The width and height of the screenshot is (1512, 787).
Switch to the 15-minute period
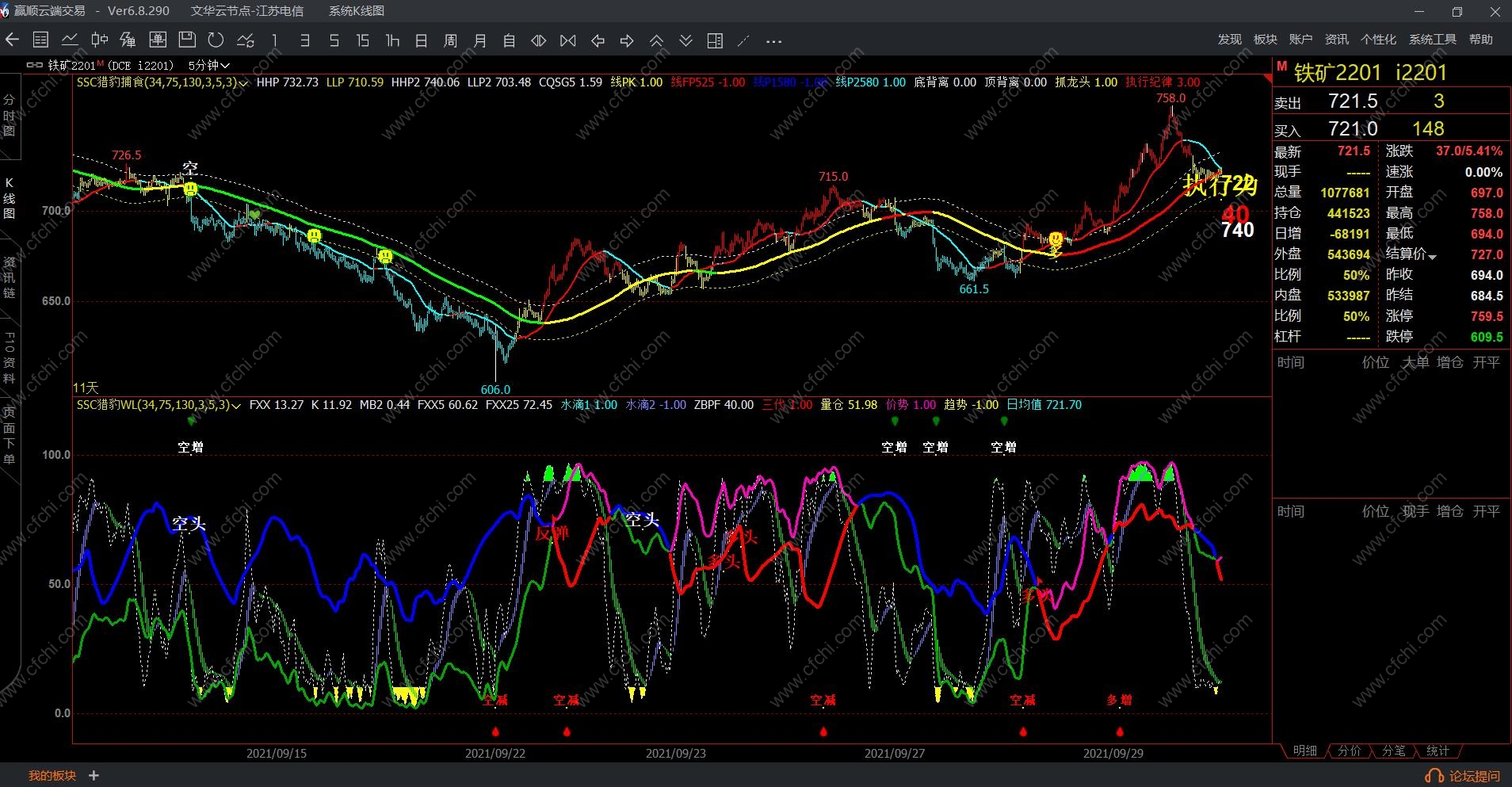click(363, 40)
